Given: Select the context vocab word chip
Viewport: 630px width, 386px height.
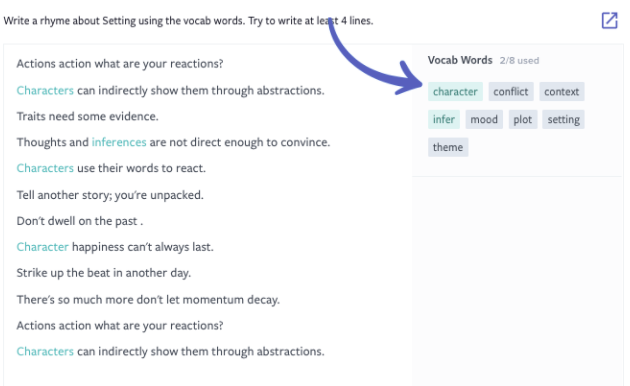Looking at the screenshot, I should coord(561,92).
